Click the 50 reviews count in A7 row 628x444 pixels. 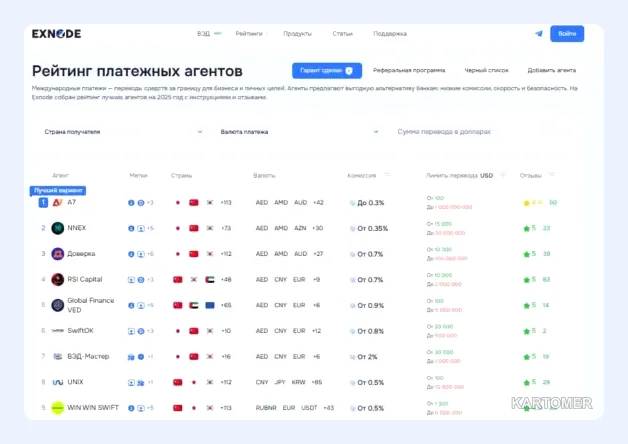[553, 203]
